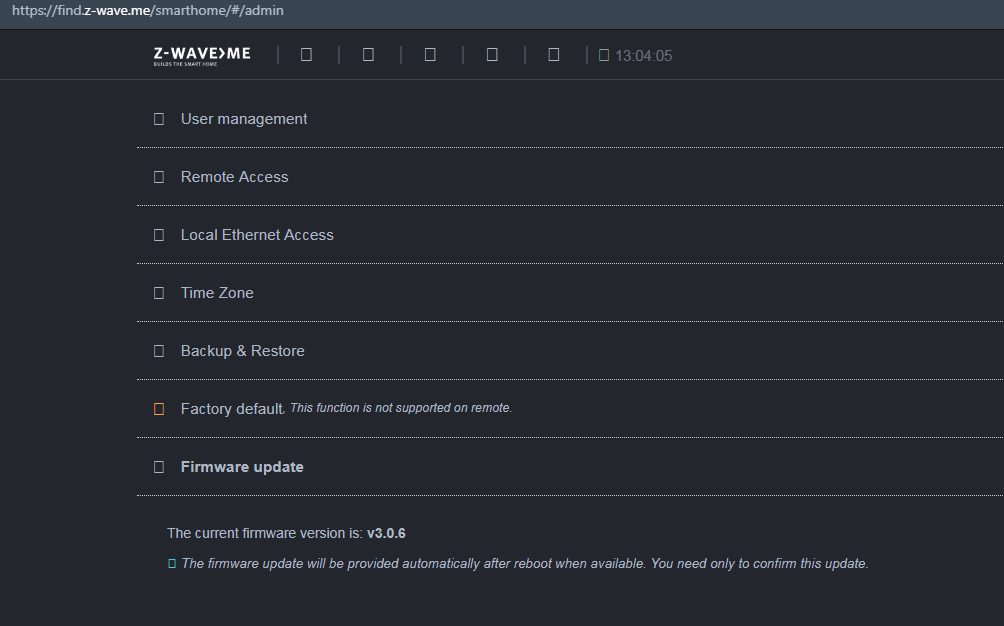This screenshot has width=1004, height=626.
Task: Click the first navigation icon after the logo
Action: (x=306, y=55)
